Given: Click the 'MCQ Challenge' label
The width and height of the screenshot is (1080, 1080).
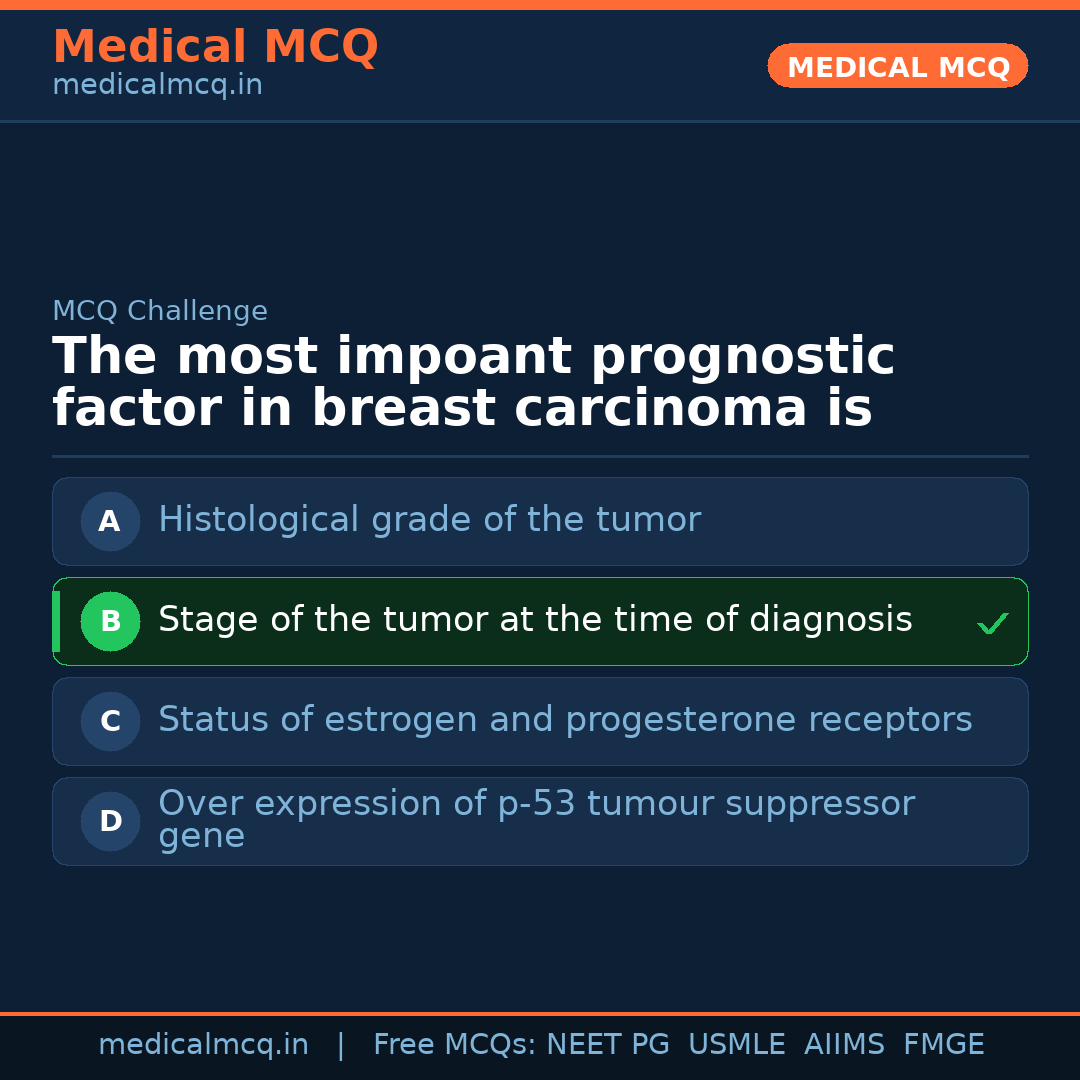Looking at the screenshot, I should [x=160, y=311].
